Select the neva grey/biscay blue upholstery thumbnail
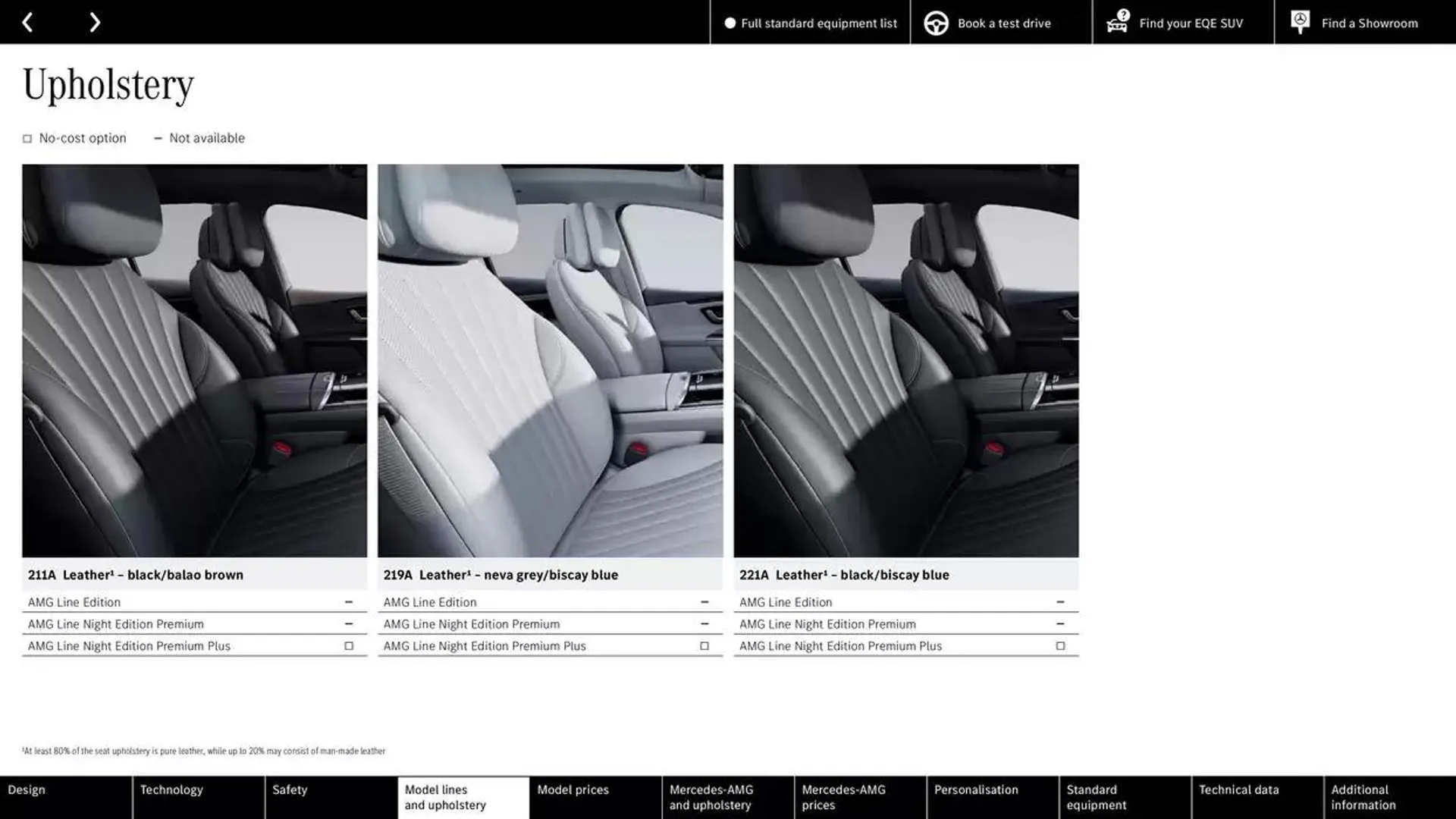1456x819 pixels. click(550, 361)
